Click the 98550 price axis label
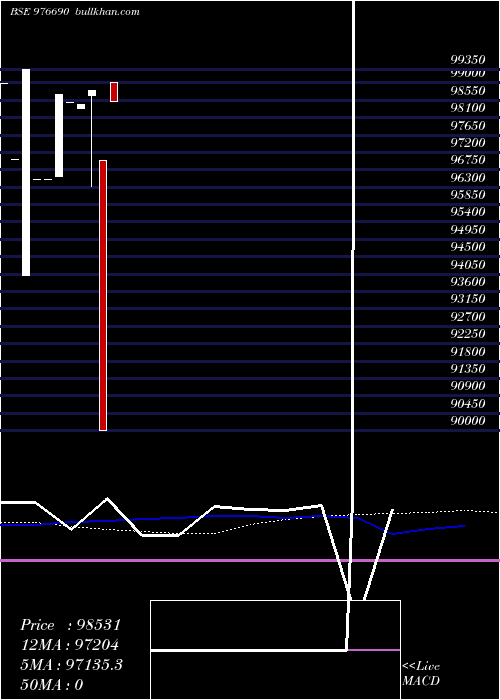 pyautogui.click(x=467, y=91)
